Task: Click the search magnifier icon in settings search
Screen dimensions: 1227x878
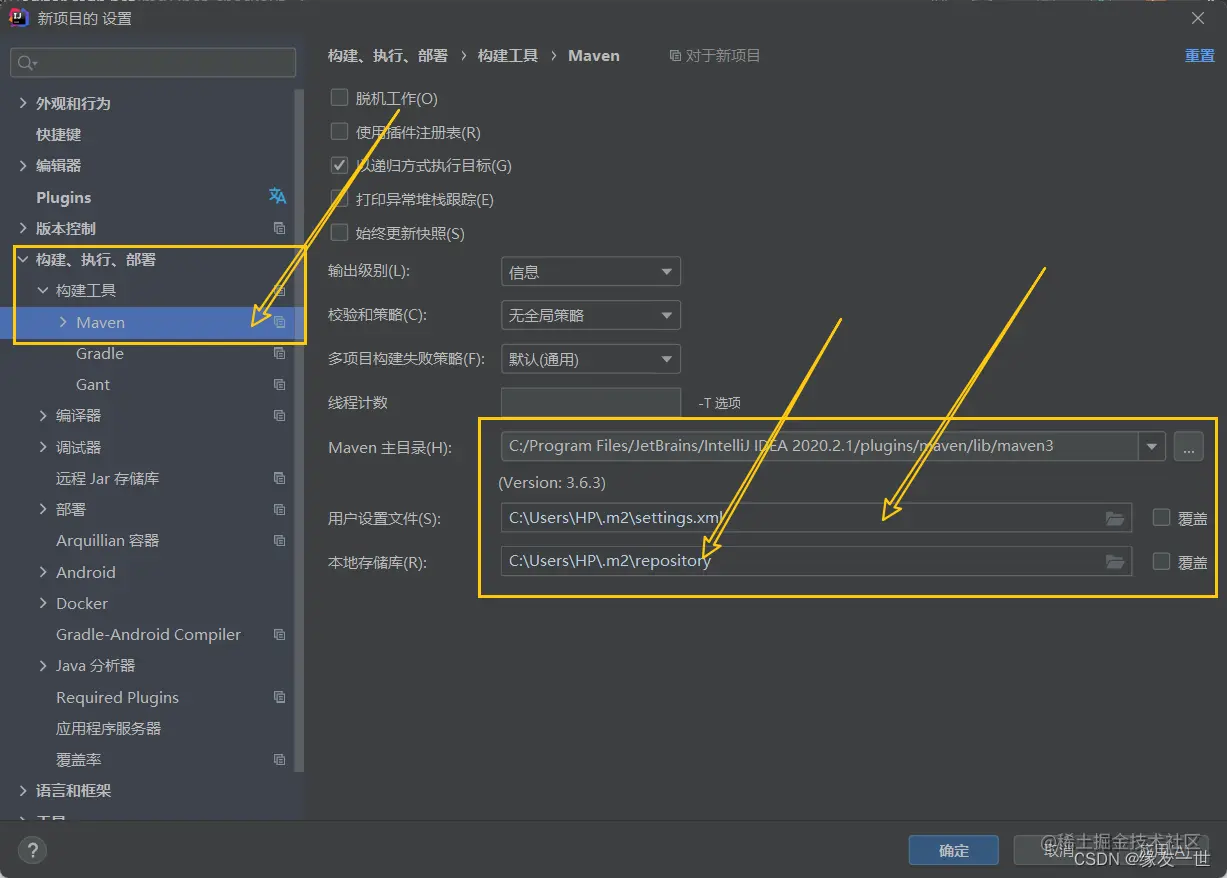Action: [x=26, y=63]
